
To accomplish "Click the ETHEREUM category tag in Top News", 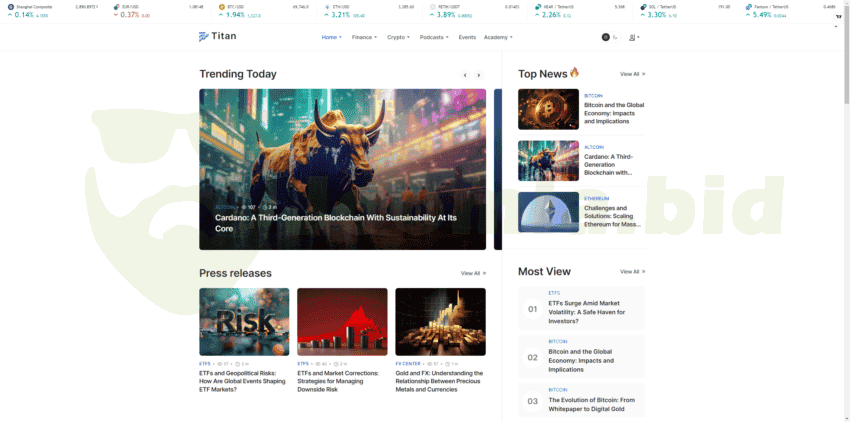I will pos(596,199).
